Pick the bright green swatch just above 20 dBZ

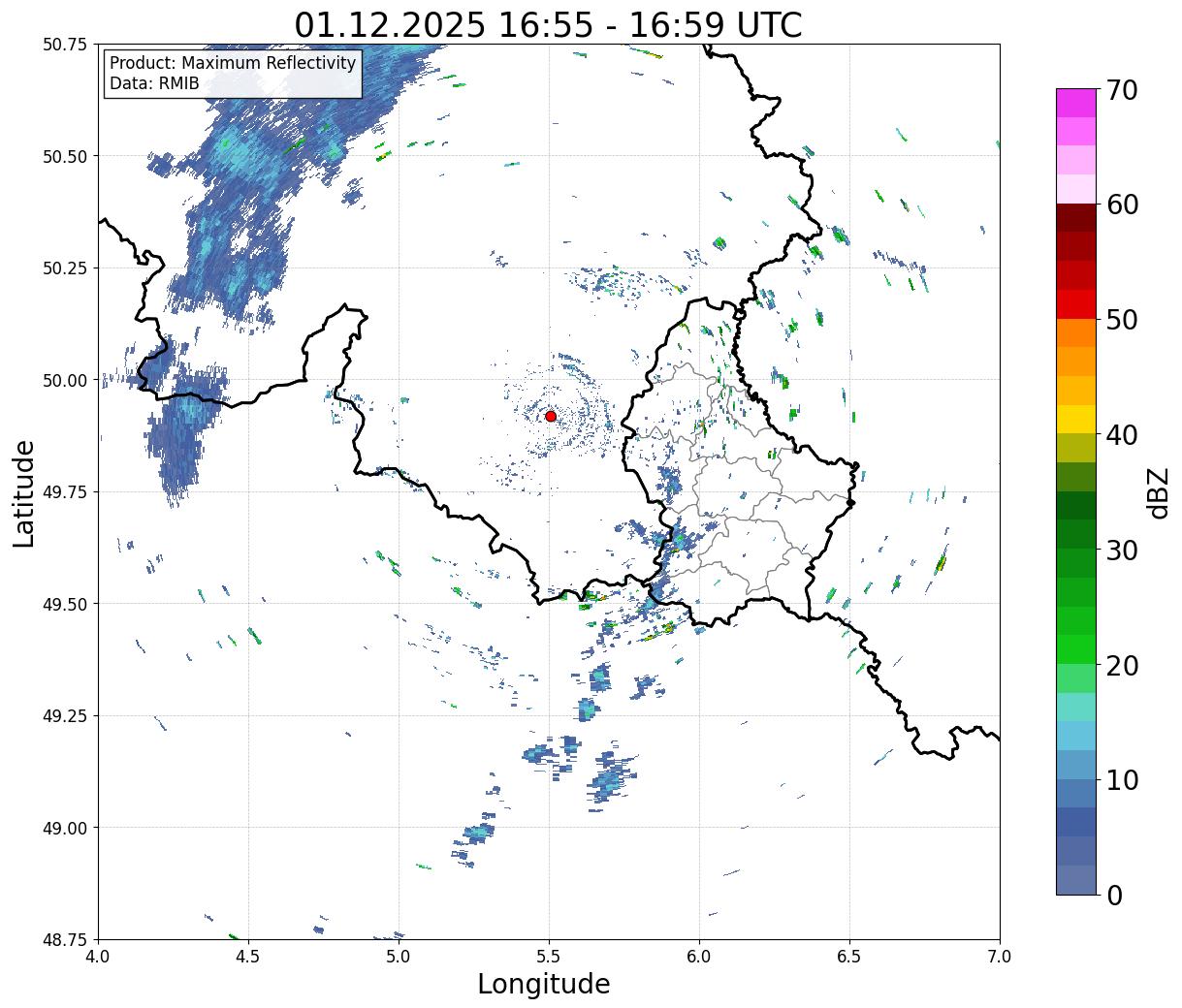1076,648
